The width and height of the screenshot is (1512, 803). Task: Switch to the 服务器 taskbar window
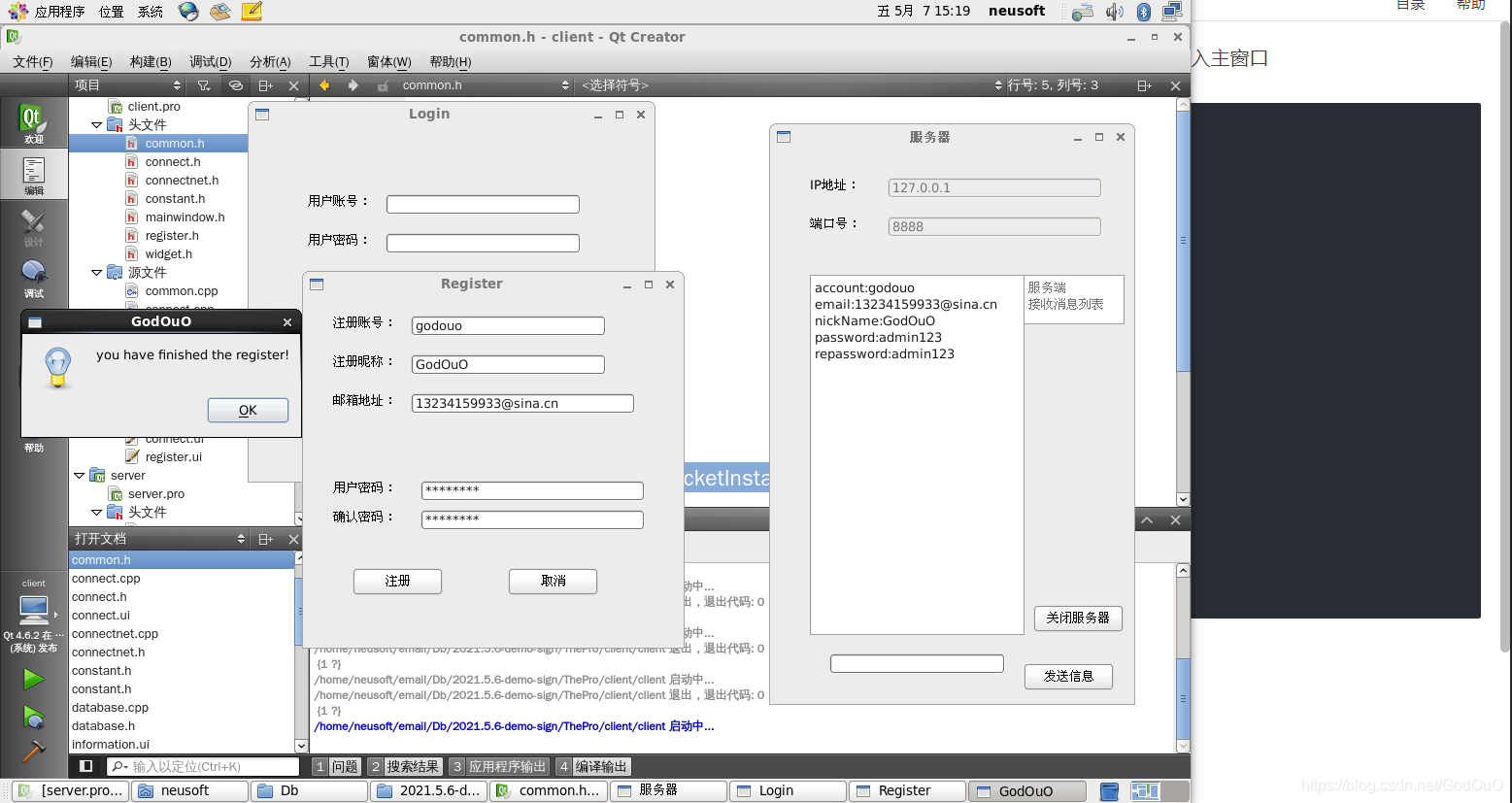[668, 791]
